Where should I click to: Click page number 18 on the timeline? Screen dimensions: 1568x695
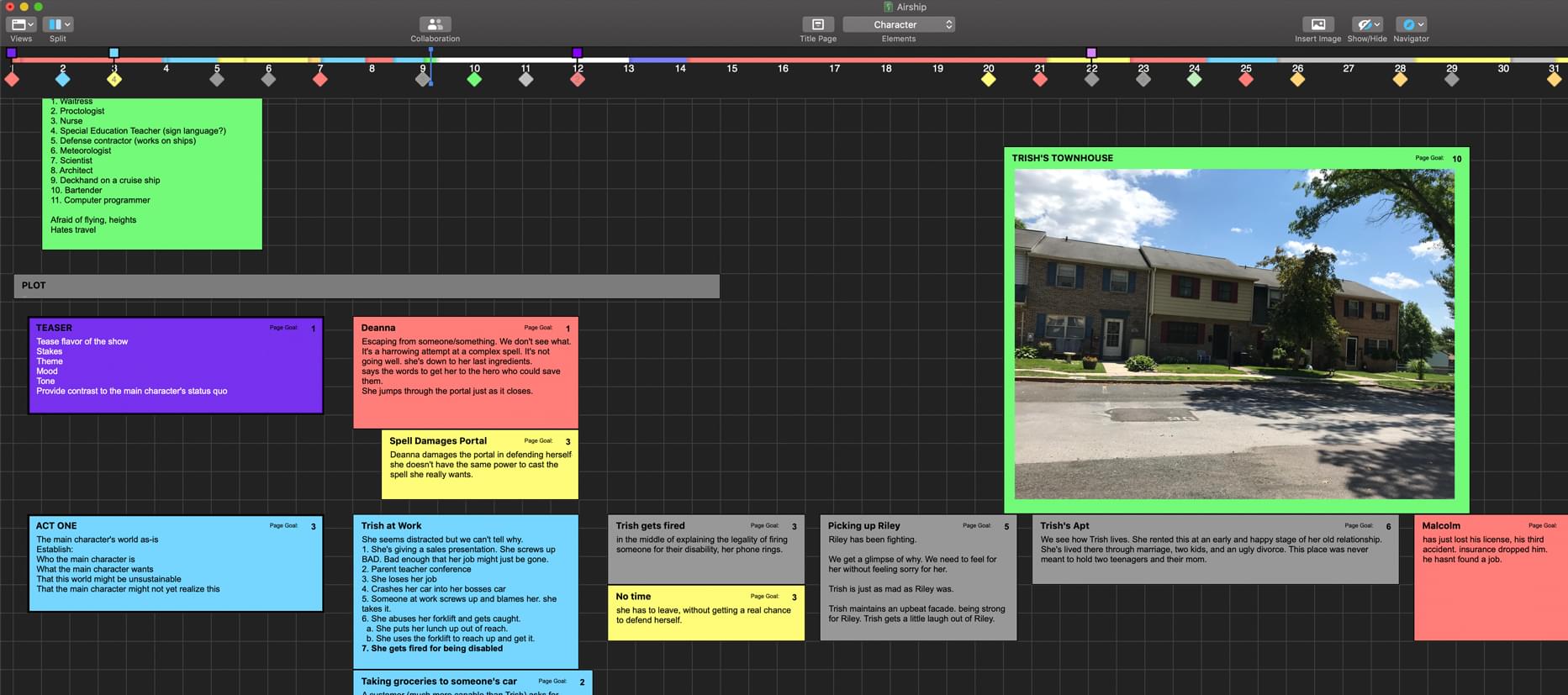(x=886, y=69)
